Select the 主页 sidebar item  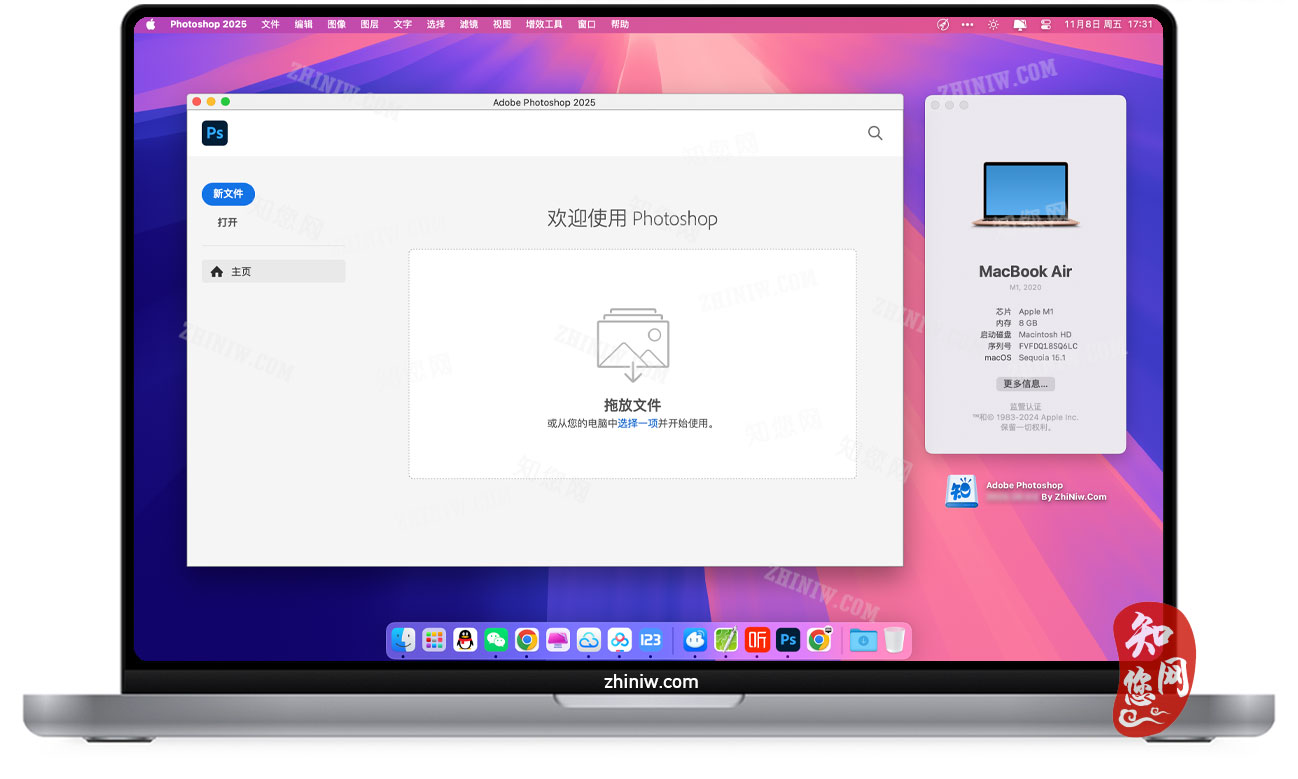(x=274, y=271)
